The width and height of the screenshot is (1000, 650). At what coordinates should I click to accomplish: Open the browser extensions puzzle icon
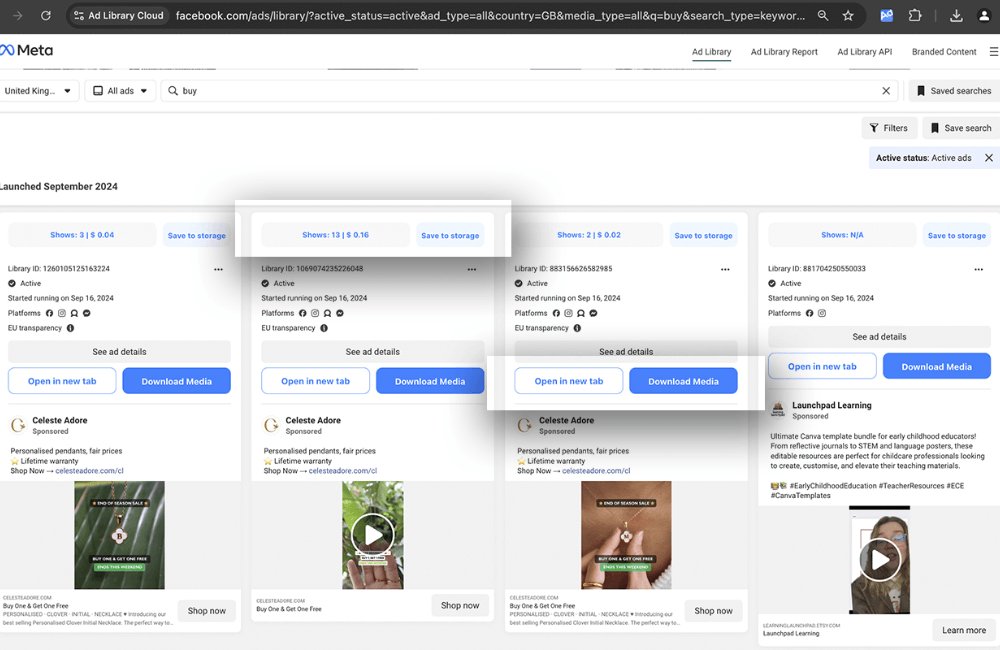[915, 16]
